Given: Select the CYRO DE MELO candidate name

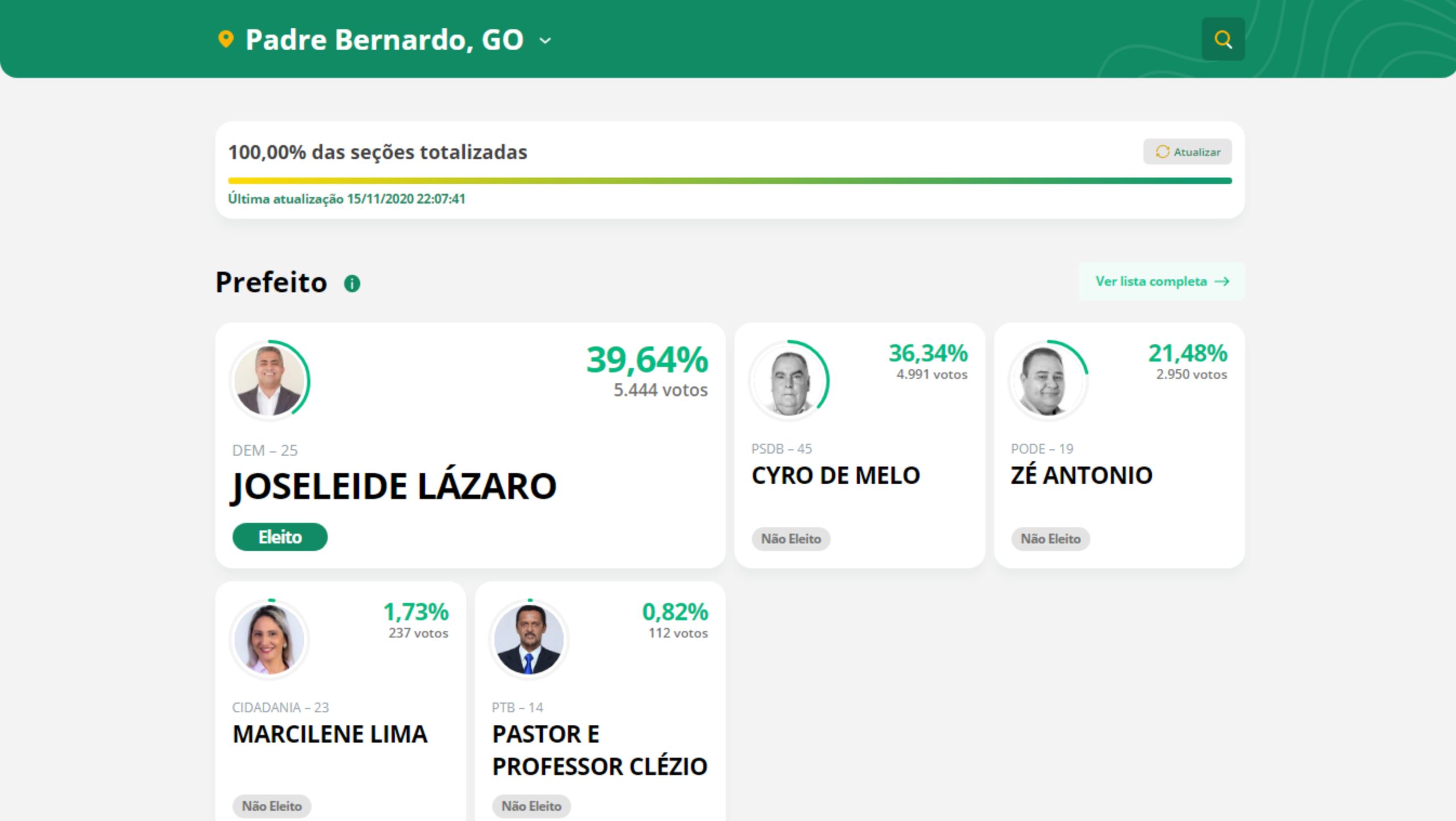Looking at the screenshot, I should point(836,476).
